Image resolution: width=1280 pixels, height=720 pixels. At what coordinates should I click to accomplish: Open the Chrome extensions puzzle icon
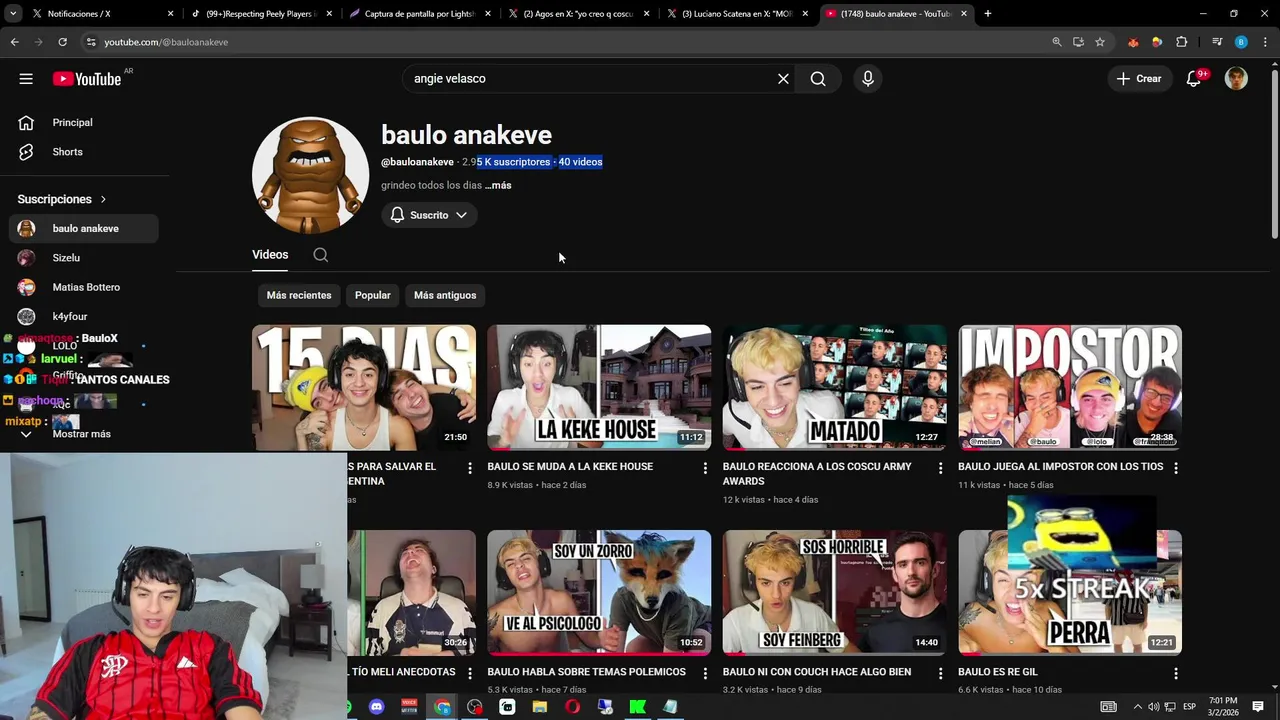coord(1182,42)
